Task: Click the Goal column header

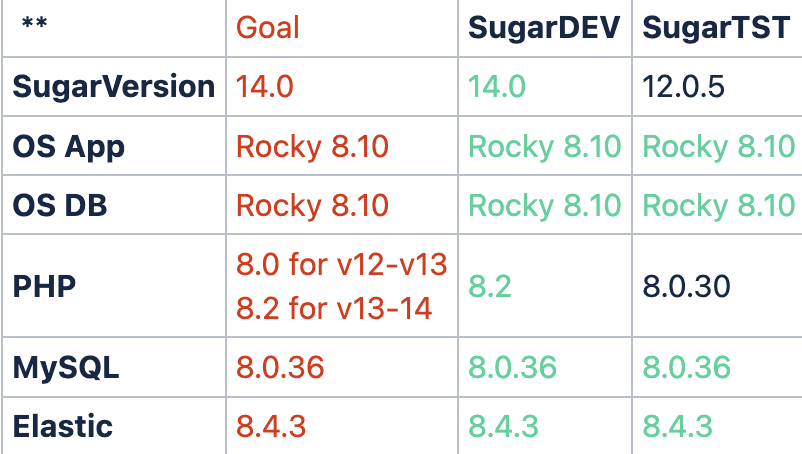Action: click(x=268, y=27)
